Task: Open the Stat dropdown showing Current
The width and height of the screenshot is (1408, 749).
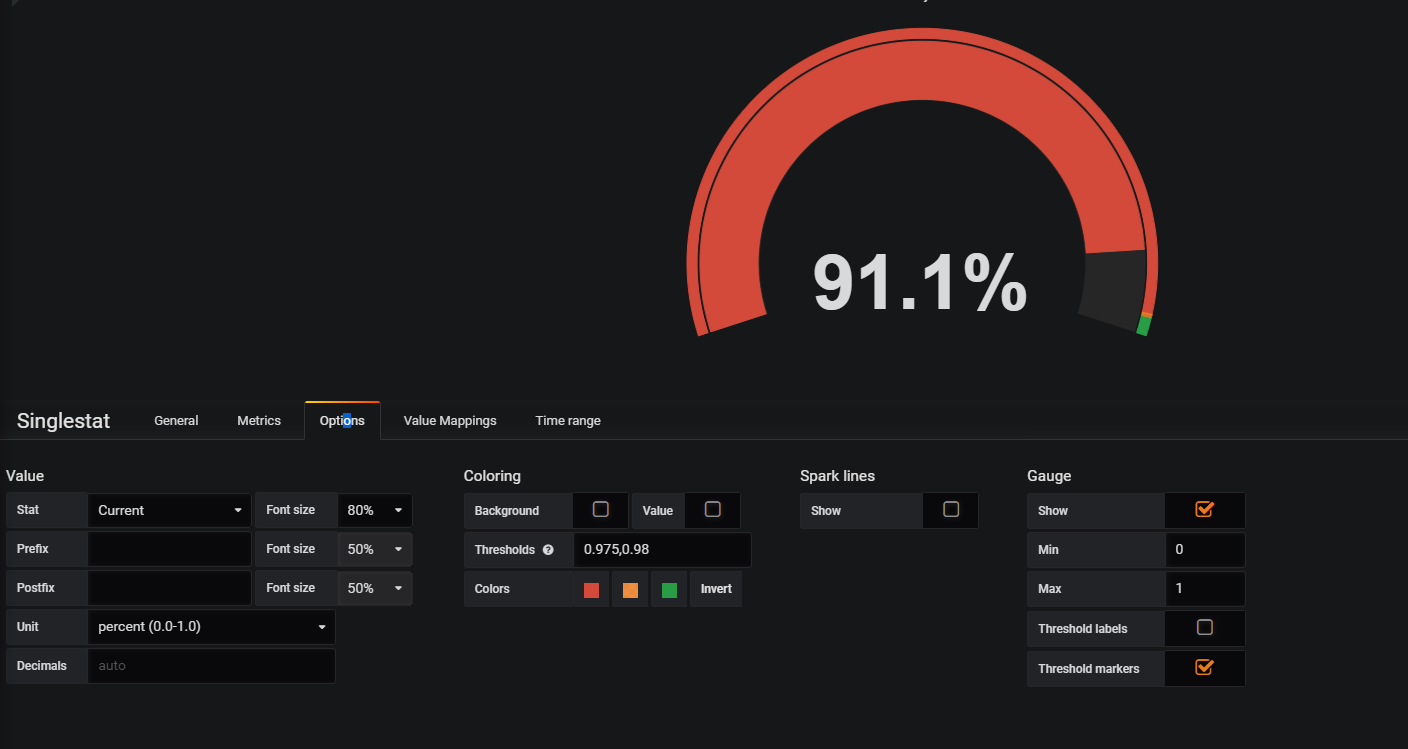Action: [170, 510]
